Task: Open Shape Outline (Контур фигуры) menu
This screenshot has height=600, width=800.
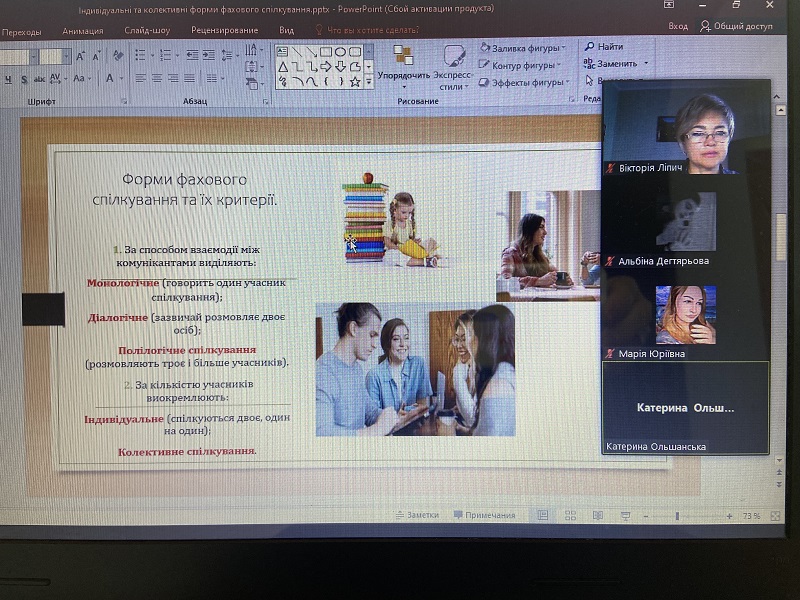Action: [x=520, y=65]
